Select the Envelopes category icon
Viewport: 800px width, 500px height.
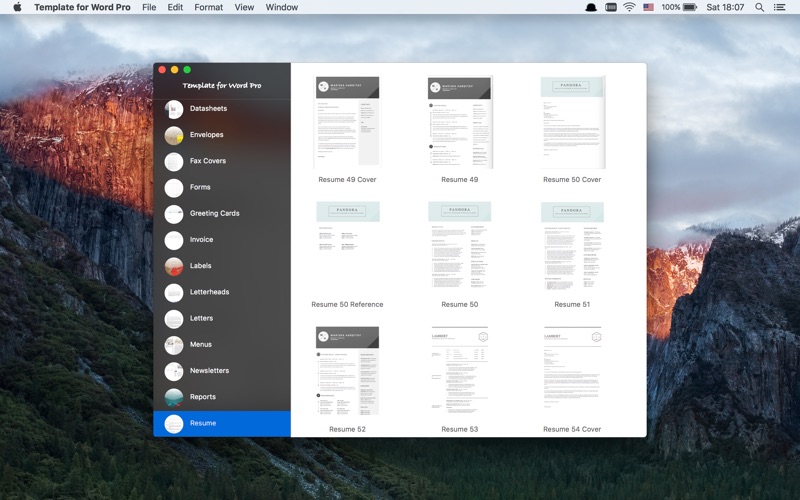click(174, 135)
